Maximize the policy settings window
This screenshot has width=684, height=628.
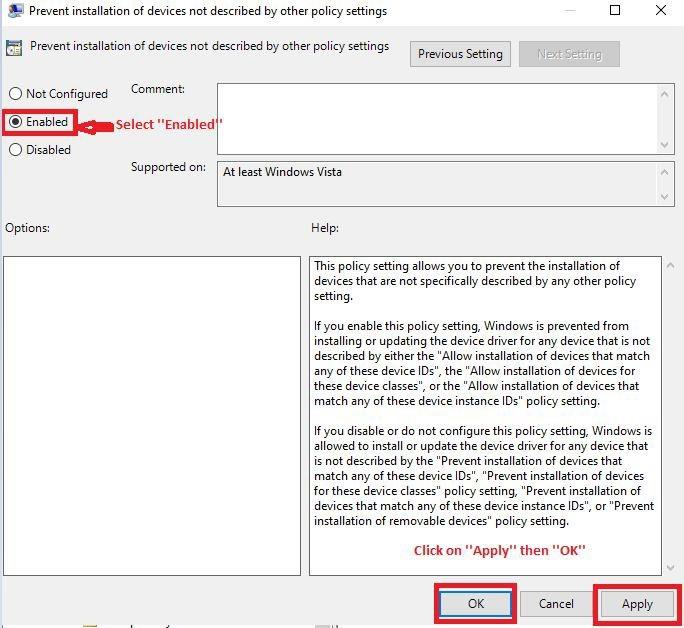coord(615,11)
